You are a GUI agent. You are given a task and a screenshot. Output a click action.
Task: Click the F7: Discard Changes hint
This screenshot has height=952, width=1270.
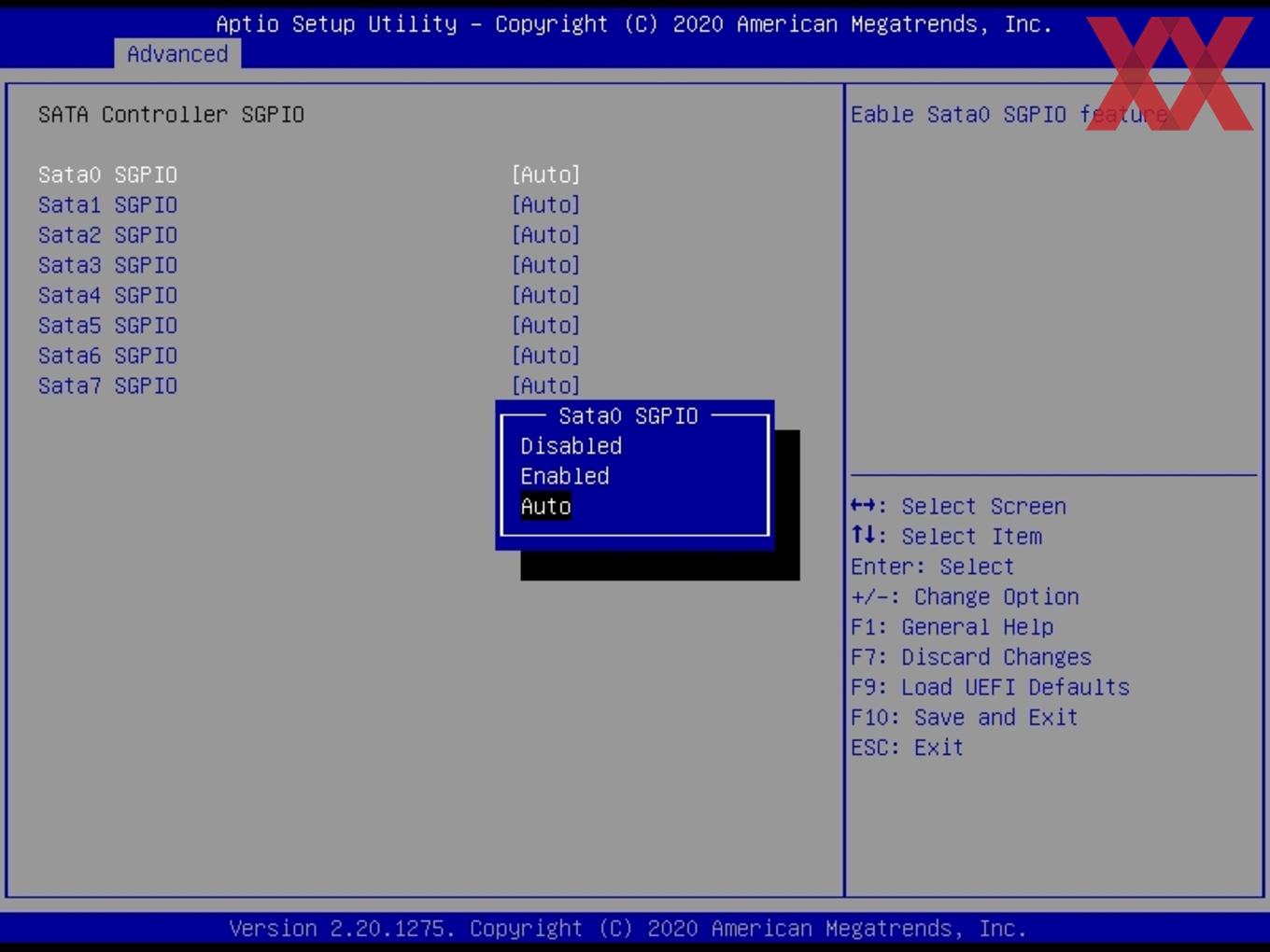[x=971, y=657]
